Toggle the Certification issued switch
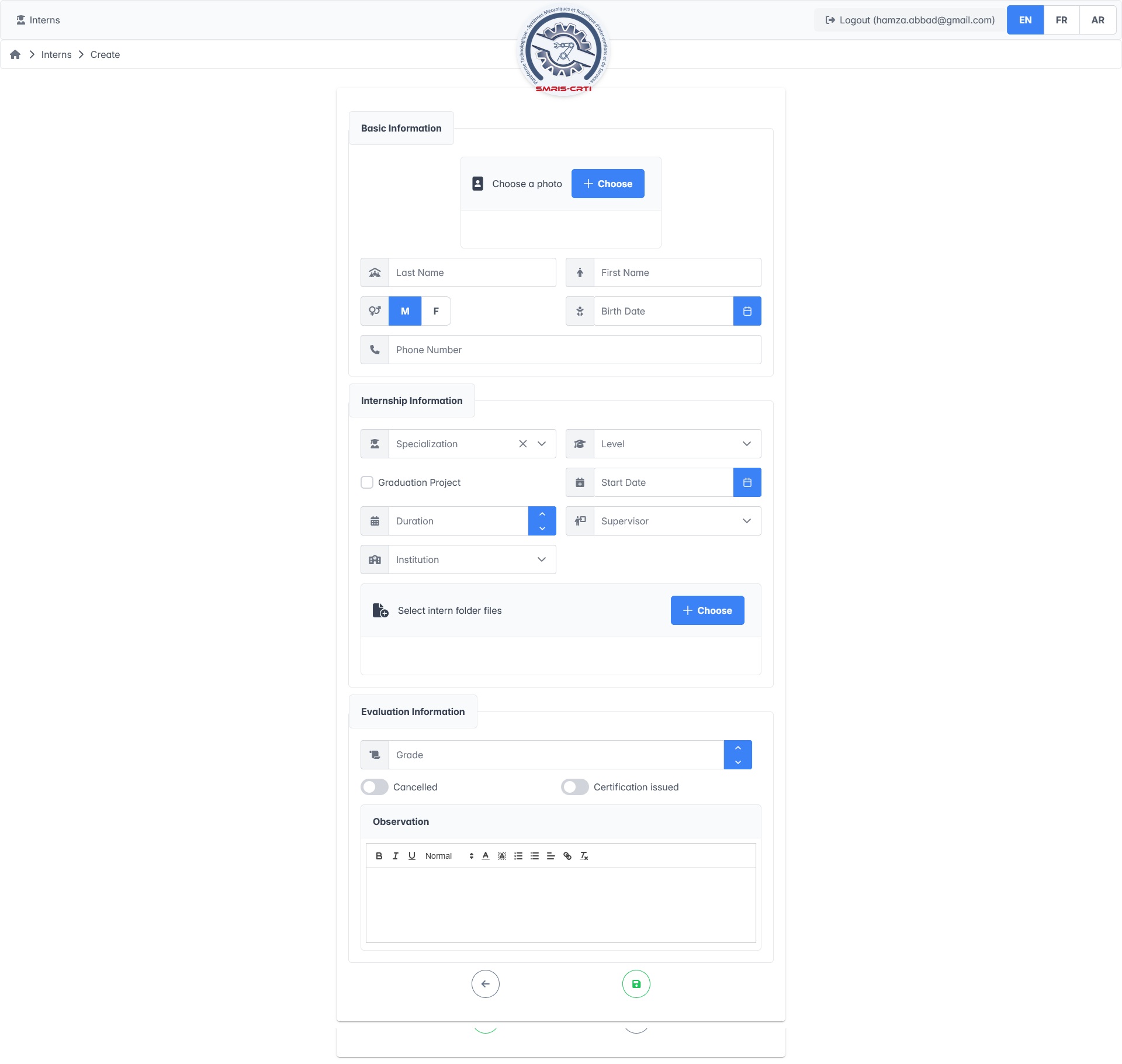The width and height of the screenshot is (1122, 1064). click(x=575, y=787)
